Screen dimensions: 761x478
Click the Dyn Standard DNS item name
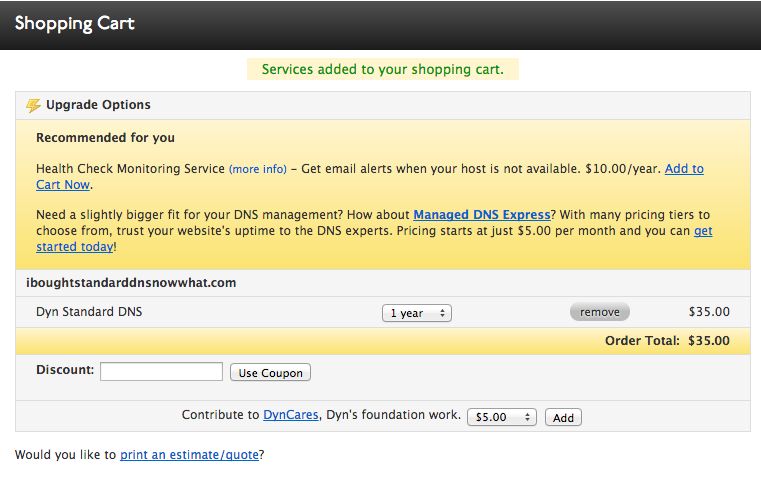click(89, 312)
